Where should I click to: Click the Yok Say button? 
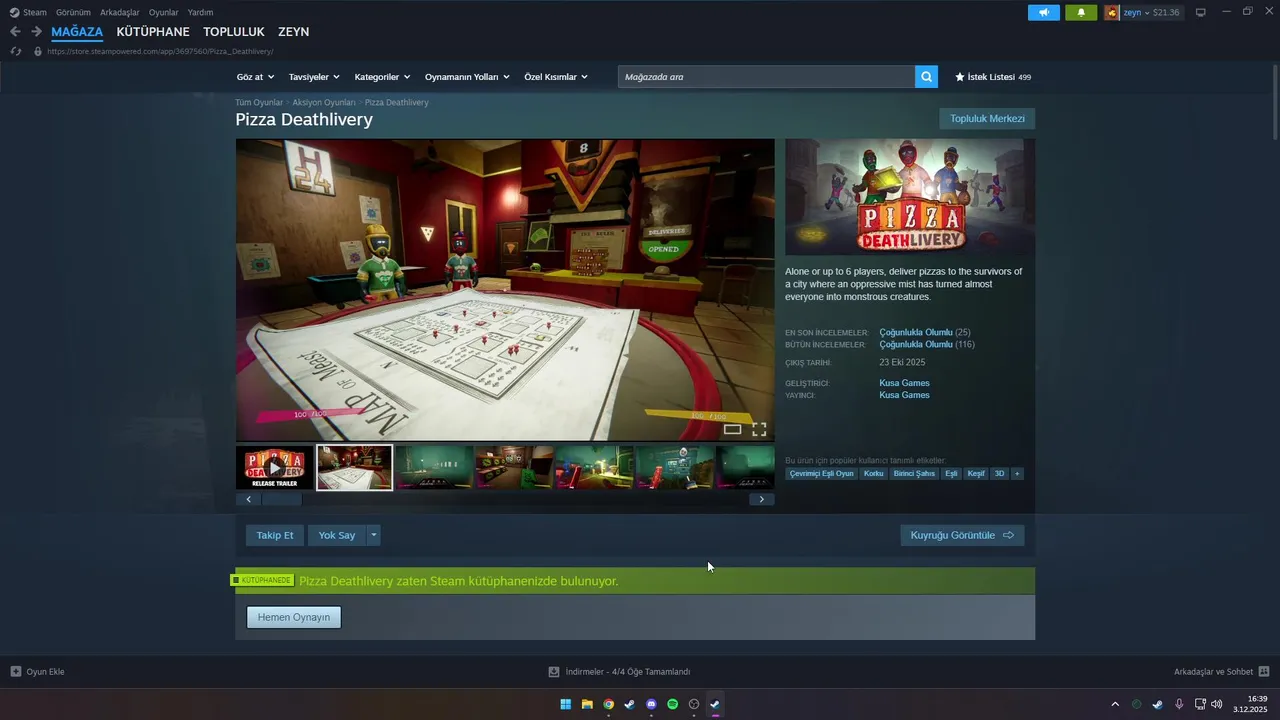point(337,535)
